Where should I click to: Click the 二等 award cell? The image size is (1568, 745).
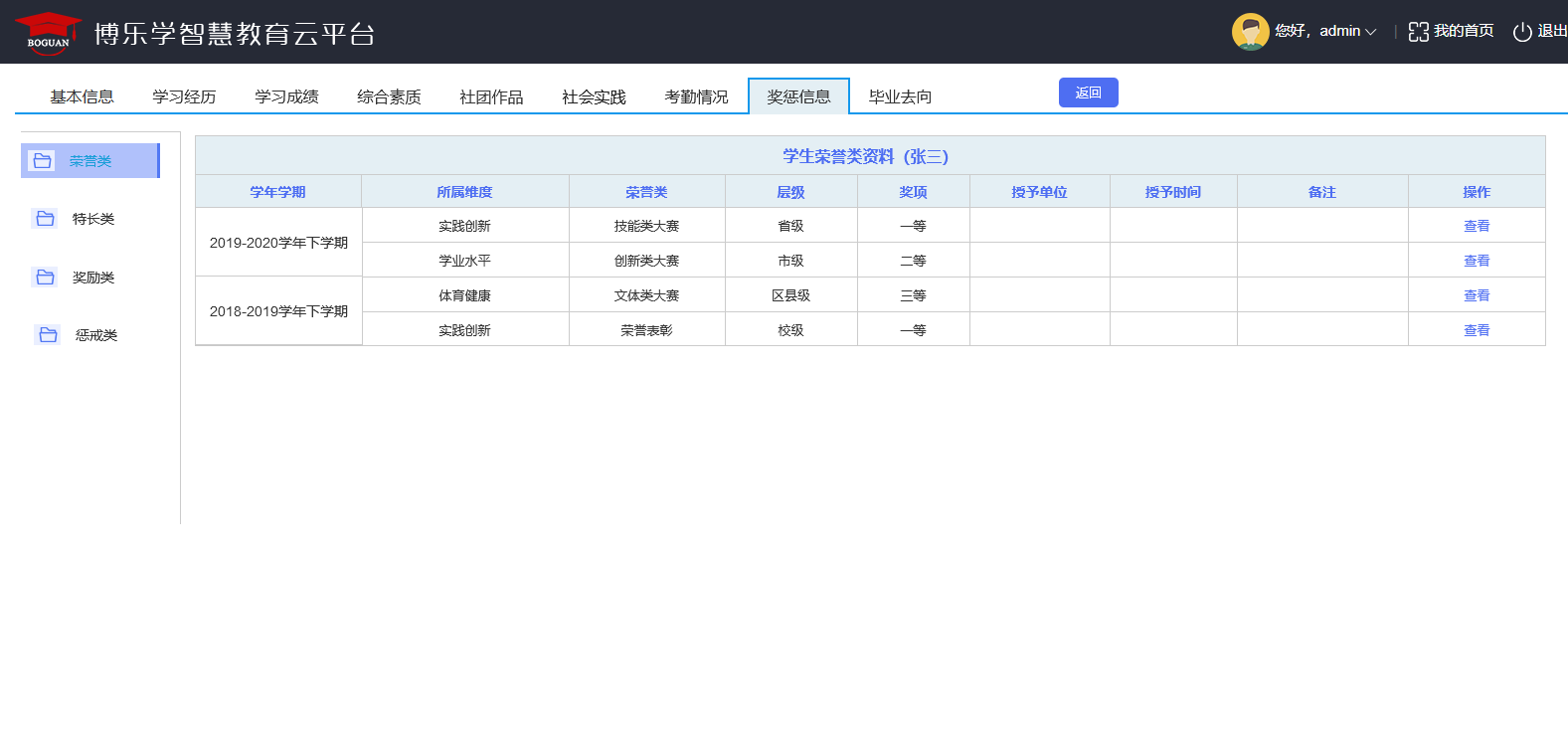(914, 261)
